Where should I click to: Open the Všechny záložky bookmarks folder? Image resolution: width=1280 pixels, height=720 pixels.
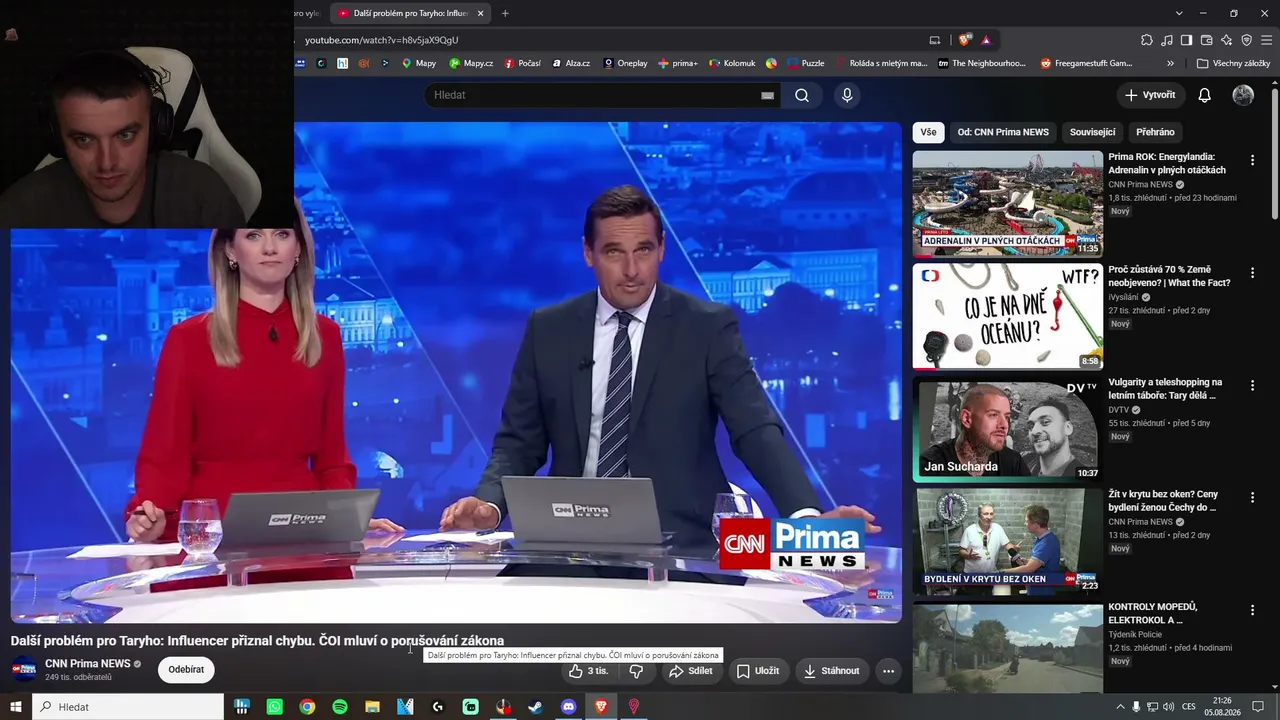click(1233, 63)
